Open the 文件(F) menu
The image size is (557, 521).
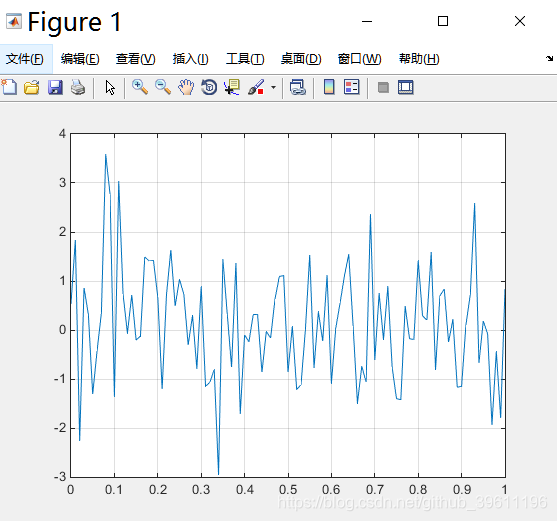coord(25,59)
